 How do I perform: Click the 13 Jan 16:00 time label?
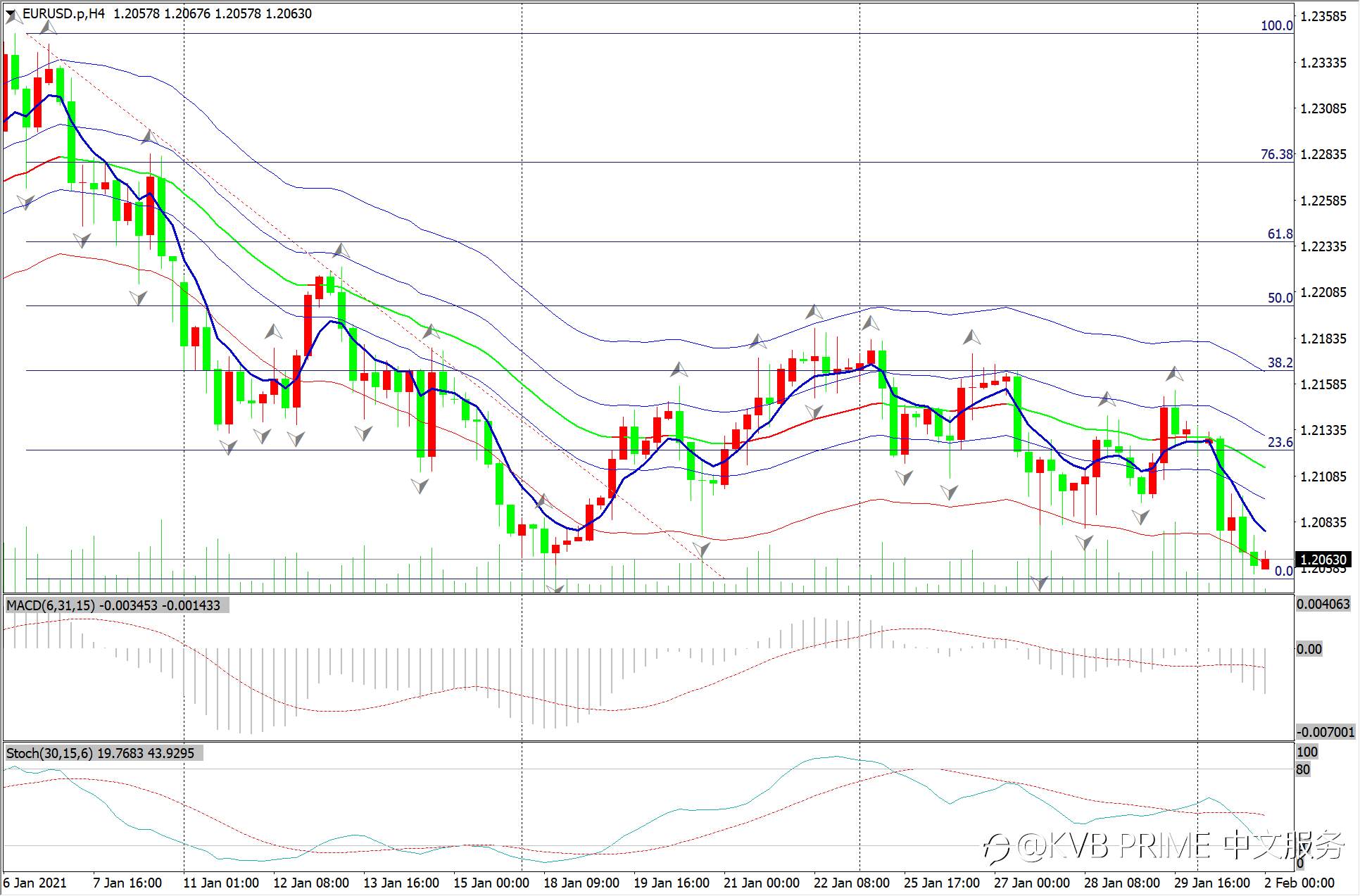pyautogui.click(x=401, y=883)
